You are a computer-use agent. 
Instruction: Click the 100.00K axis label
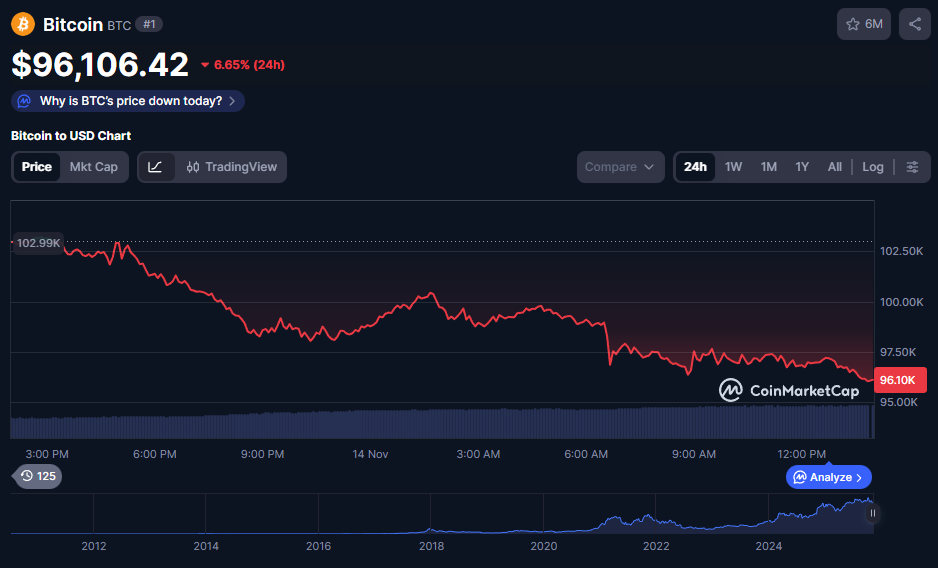tap(901, 302)
